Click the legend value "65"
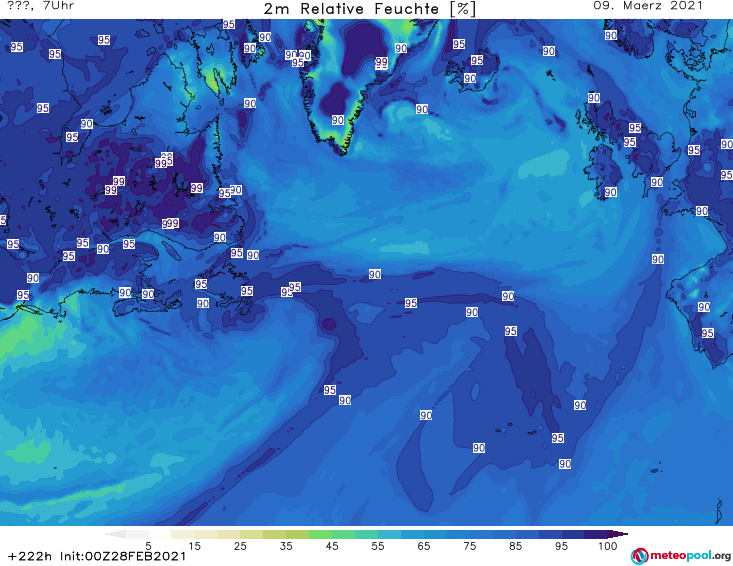The image size is (733, 566). (x=424, y=545)
